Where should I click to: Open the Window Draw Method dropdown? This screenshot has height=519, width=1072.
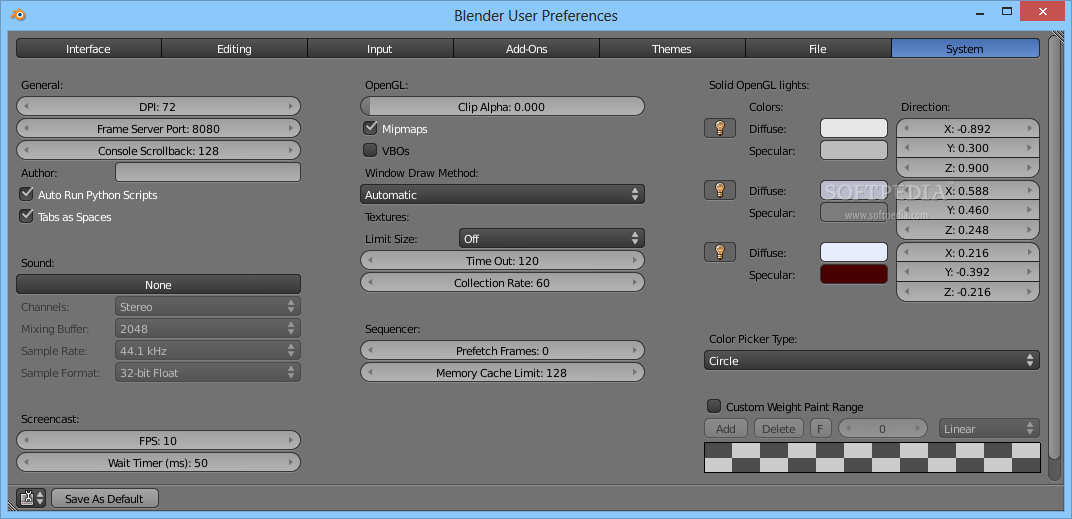click(x=503, y=195)
